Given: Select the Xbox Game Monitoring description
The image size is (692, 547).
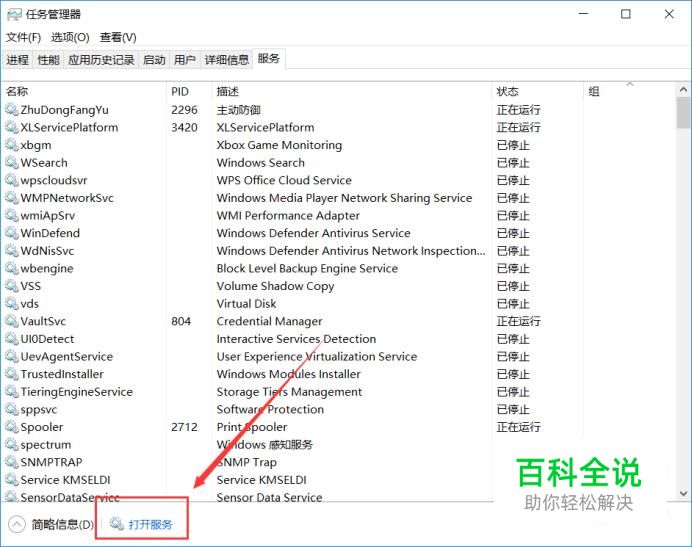Looking at the screenshot, I should (x=279, y=145).
